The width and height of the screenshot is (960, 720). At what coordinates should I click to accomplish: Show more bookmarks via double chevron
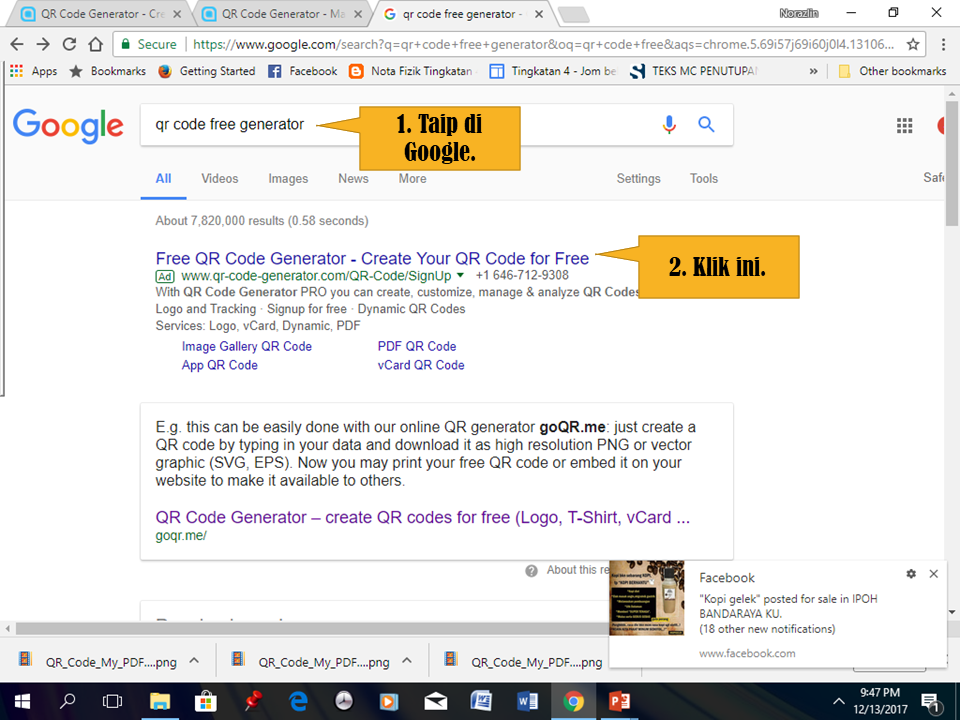(x=813, y=71)
